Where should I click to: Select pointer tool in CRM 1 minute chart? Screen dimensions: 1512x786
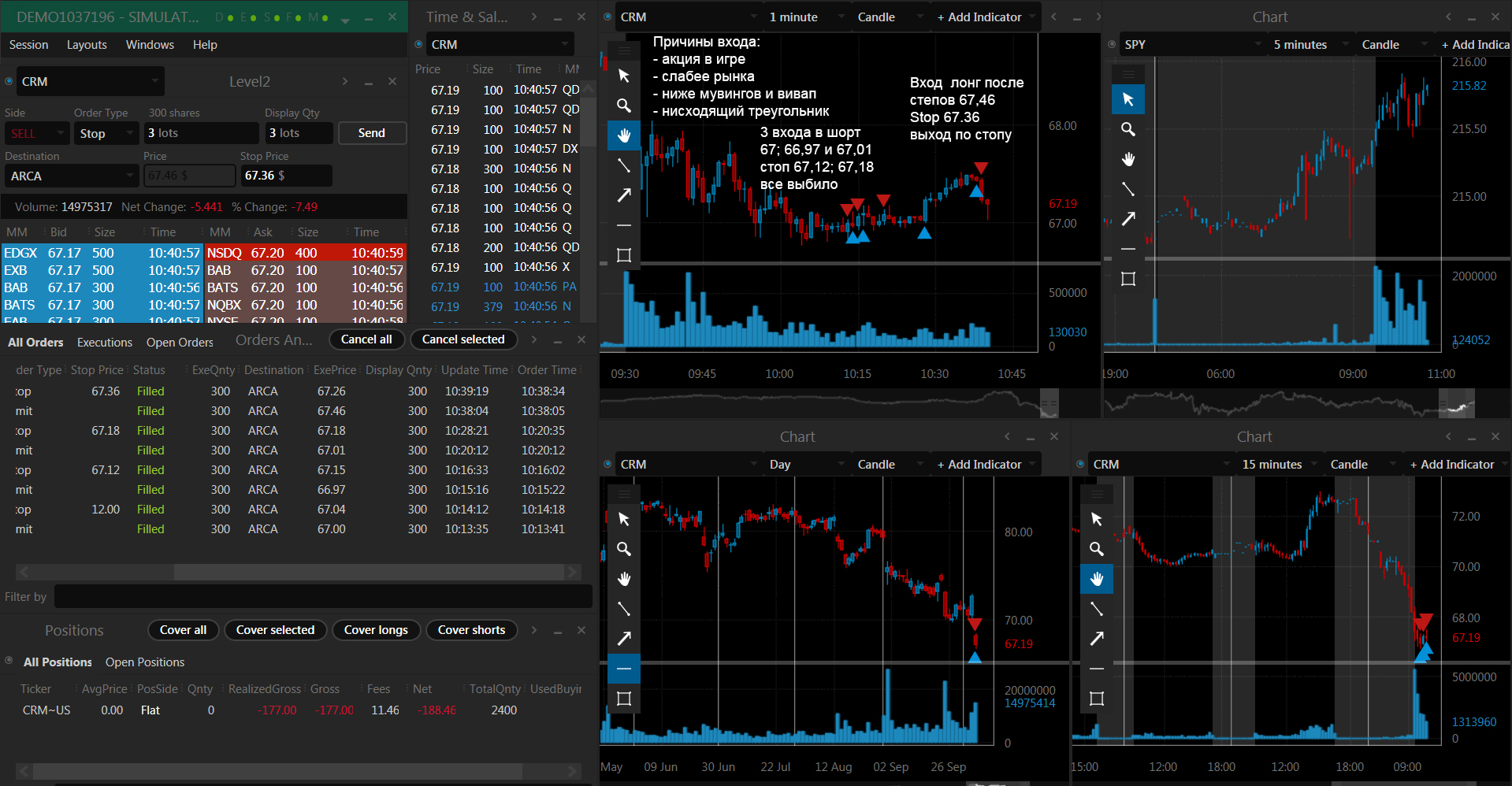click(624, 76)
